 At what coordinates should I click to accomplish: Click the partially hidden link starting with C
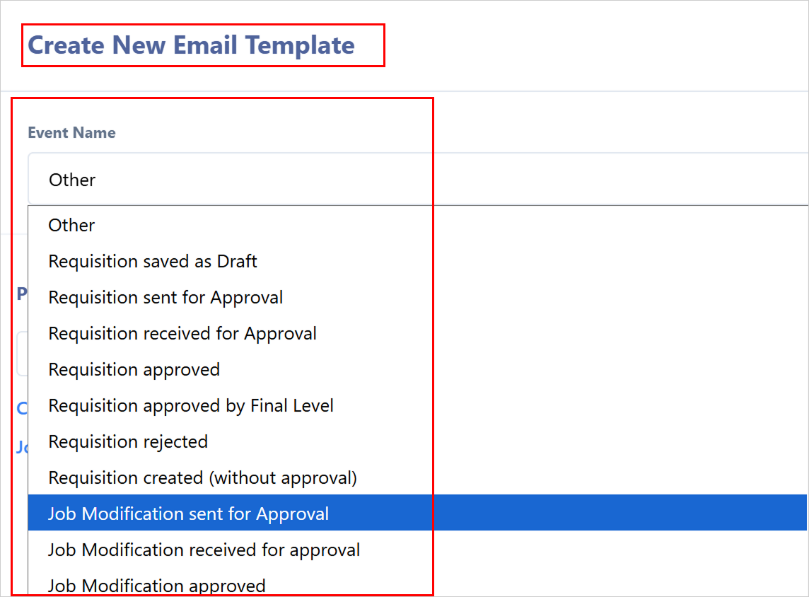coord(22,409)
